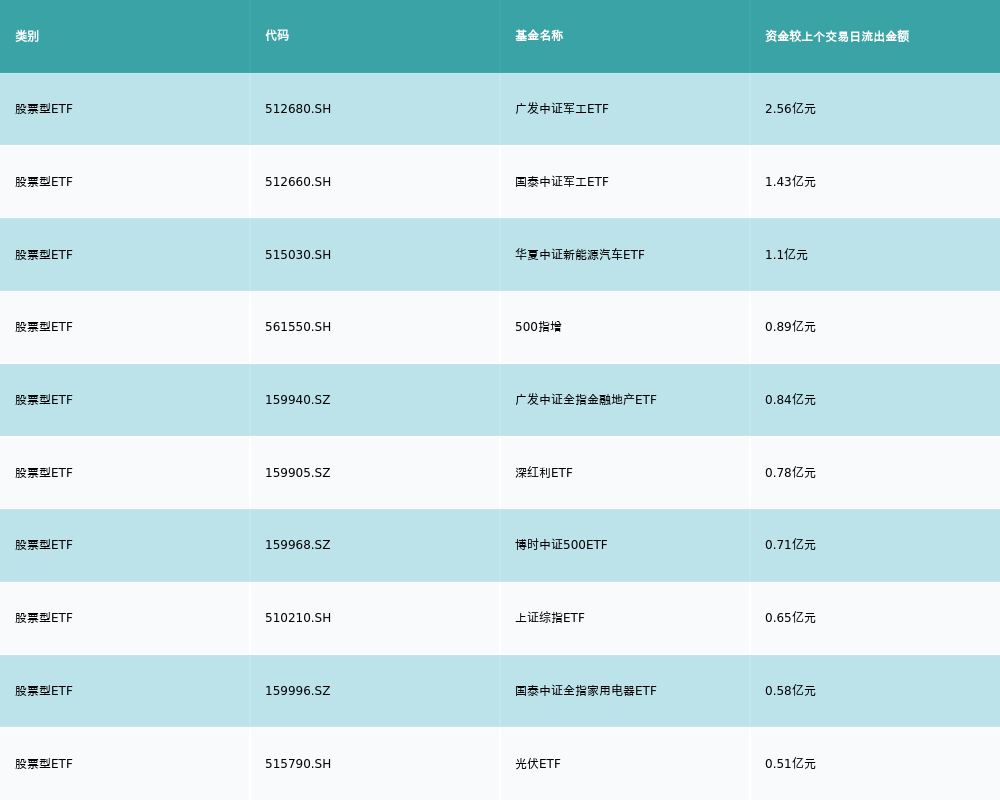Viewport: 1000px width, 800px height.
Task: Click outflow amount 0.51亿元
Action: tap(790, 764)
